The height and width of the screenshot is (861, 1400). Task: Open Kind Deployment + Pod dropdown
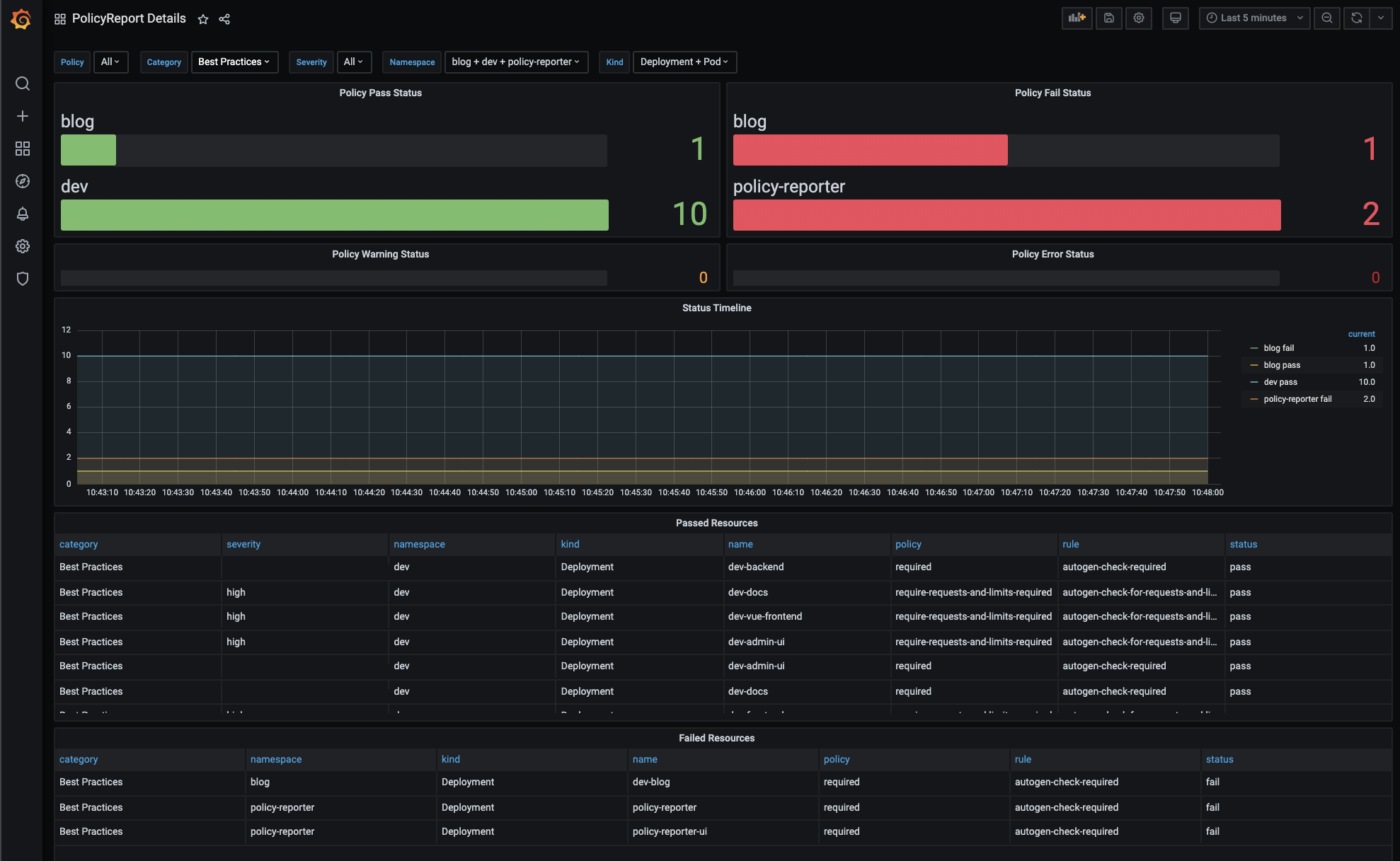[x=684, y=62]
